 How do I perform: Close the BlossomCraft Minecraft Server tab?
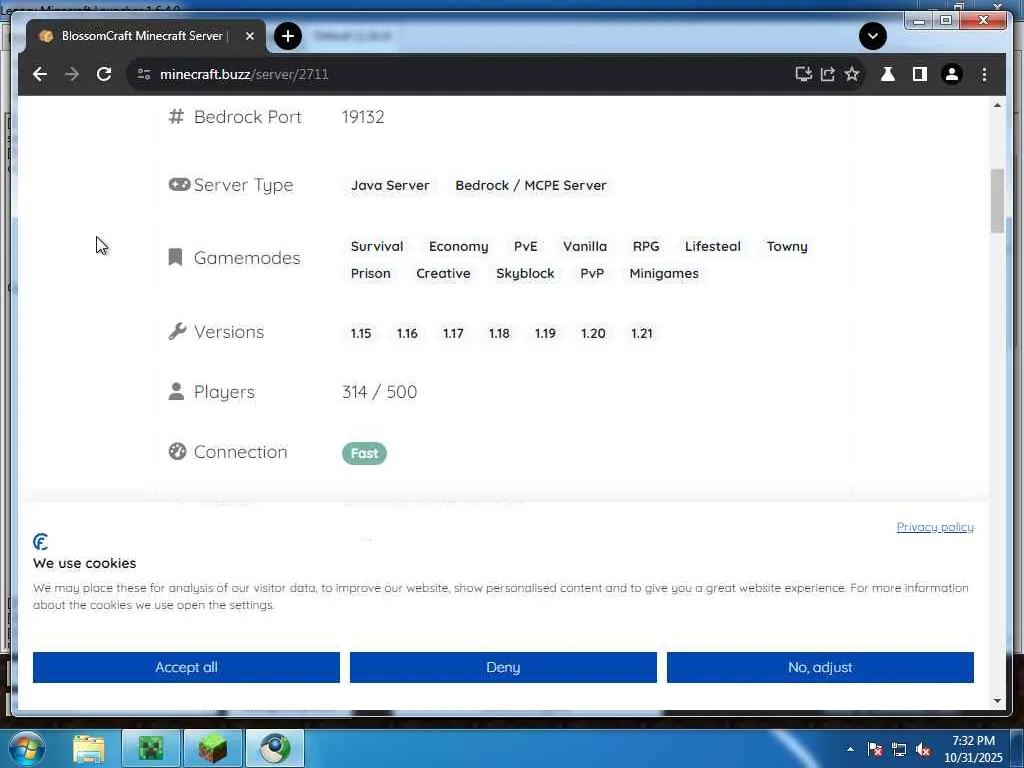coord(249,36)
